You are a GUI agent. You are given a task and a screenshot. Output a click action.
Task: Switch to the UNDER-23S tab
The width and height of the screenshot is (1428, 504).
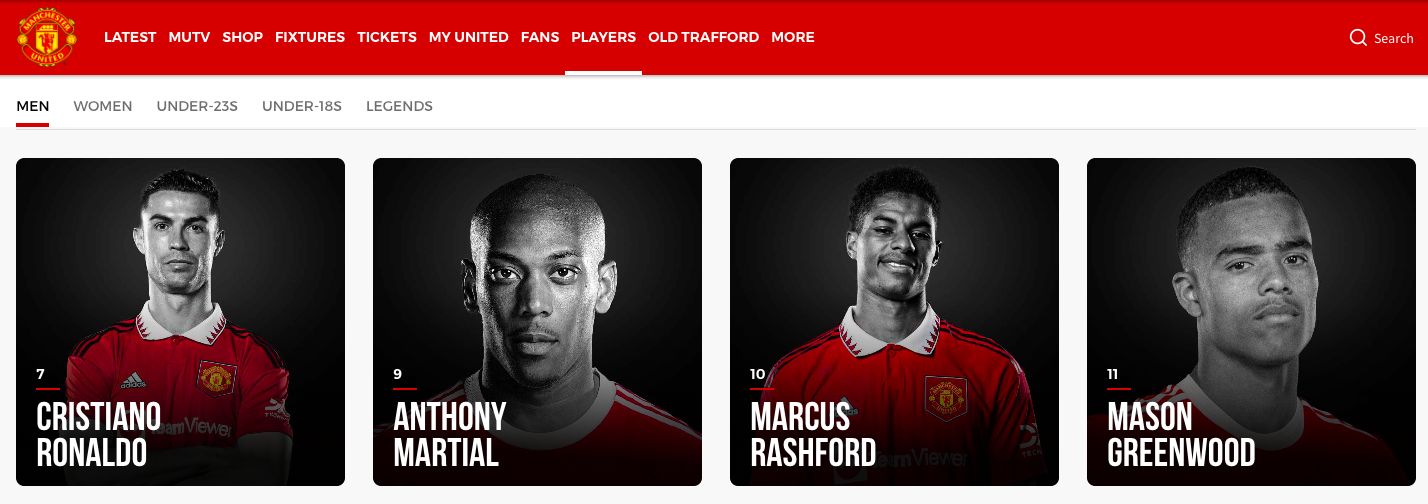197,106
